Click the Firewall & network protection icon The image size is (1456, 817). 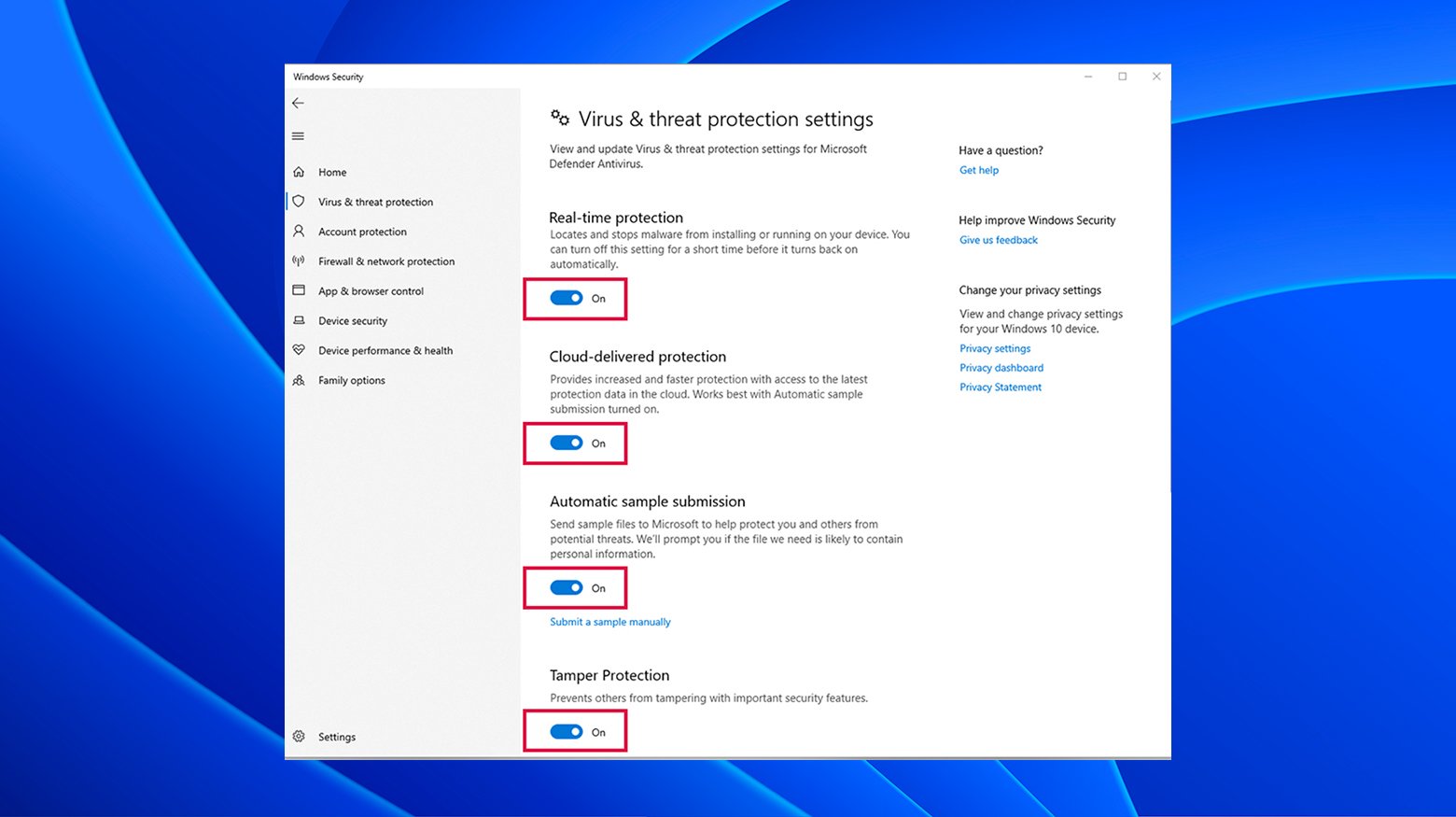point(299,261)
